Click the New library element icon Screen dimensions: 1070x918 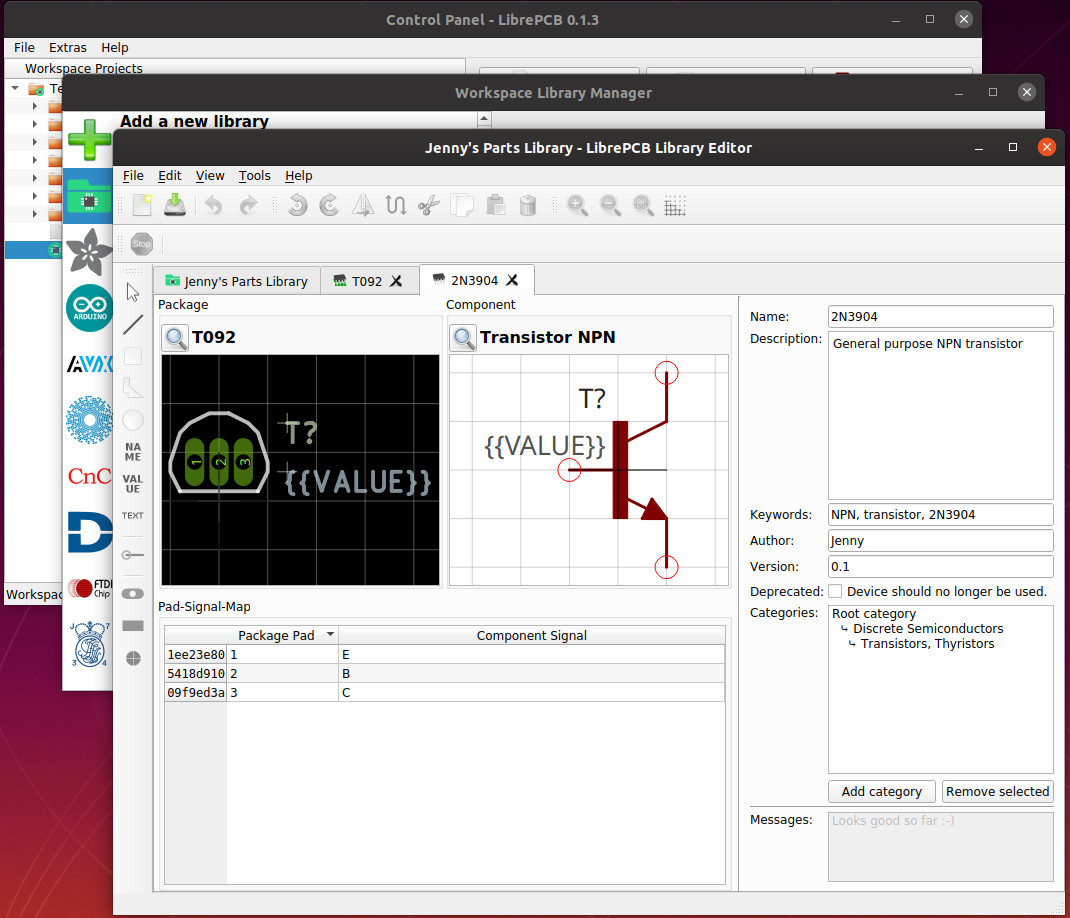coord(142,205)
